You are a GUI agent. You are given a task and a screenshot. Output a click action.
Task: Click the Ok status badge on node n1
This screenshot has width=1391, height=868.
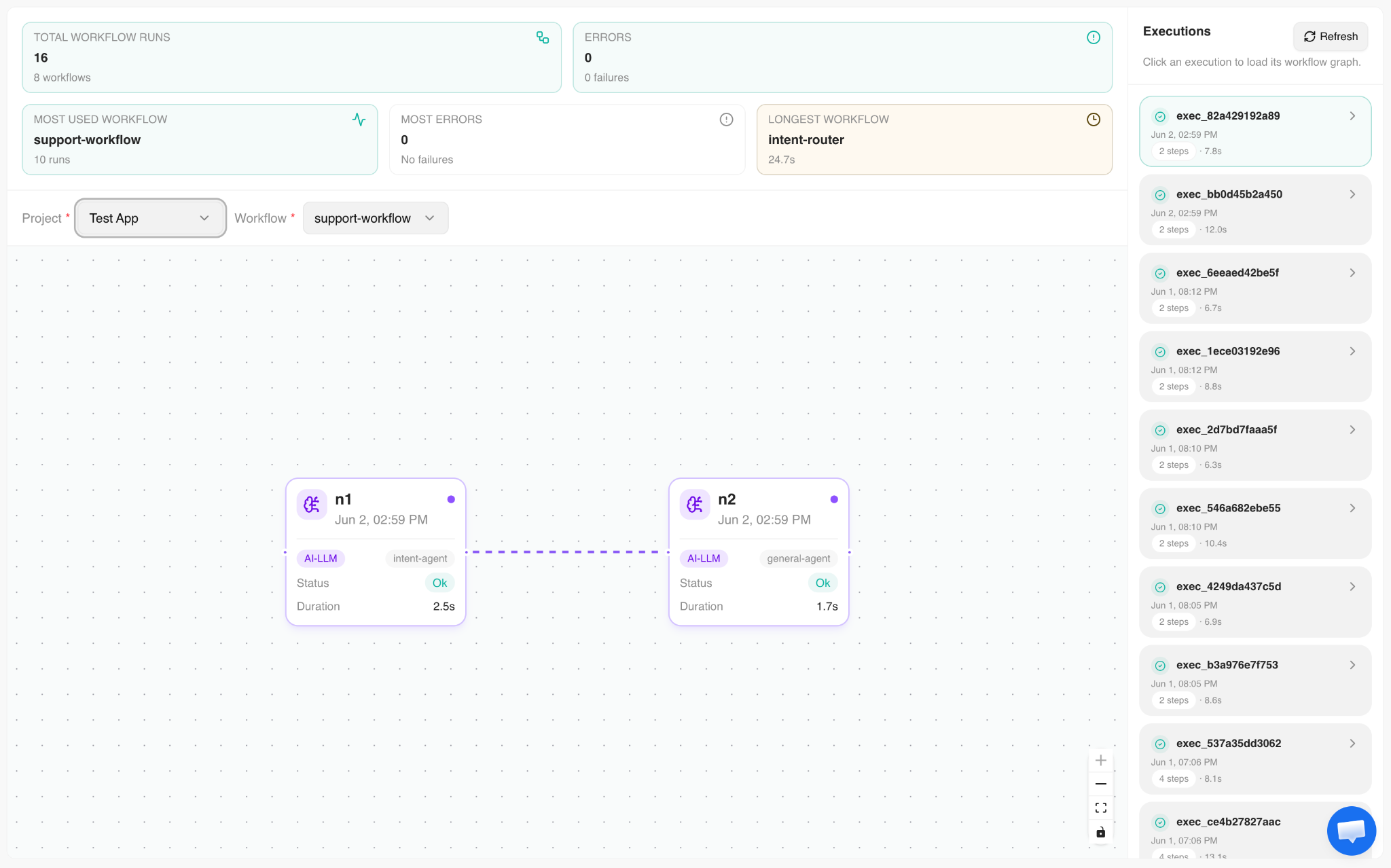[439, 583]
